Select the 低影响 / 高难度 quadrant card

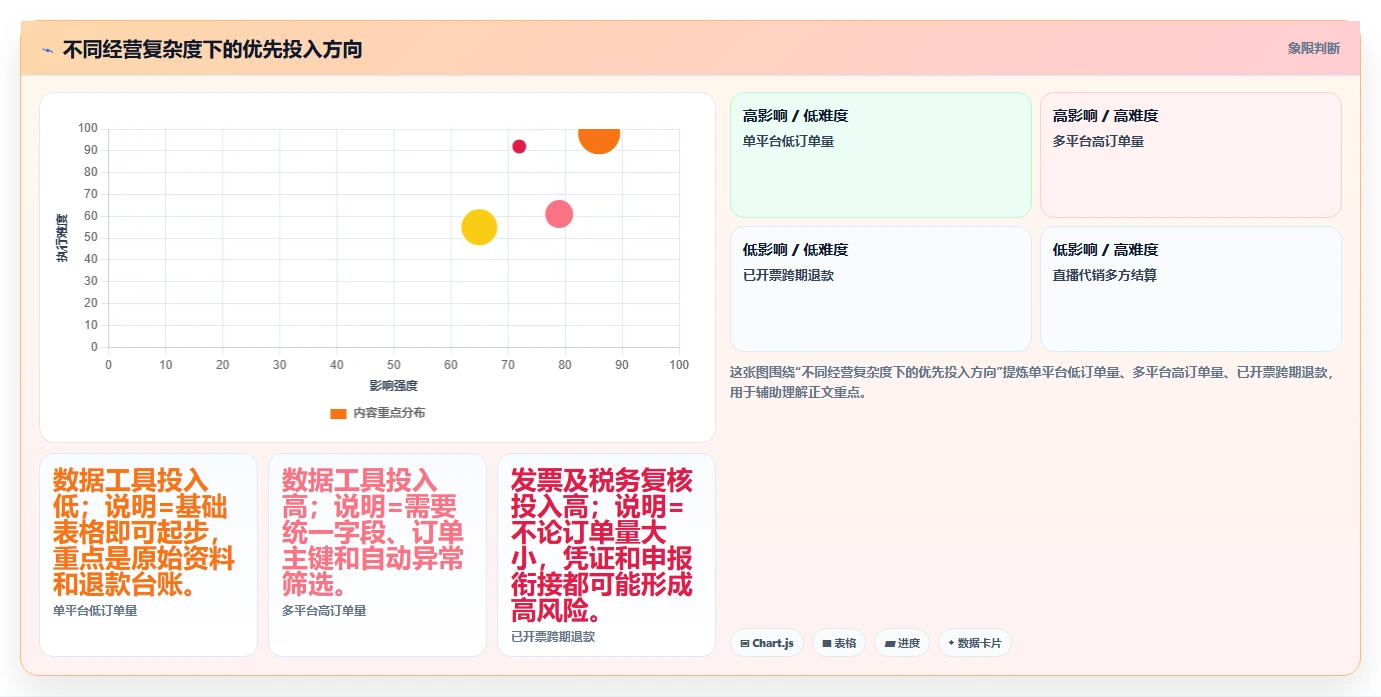pyautogui.click(x=1190, y=289)
